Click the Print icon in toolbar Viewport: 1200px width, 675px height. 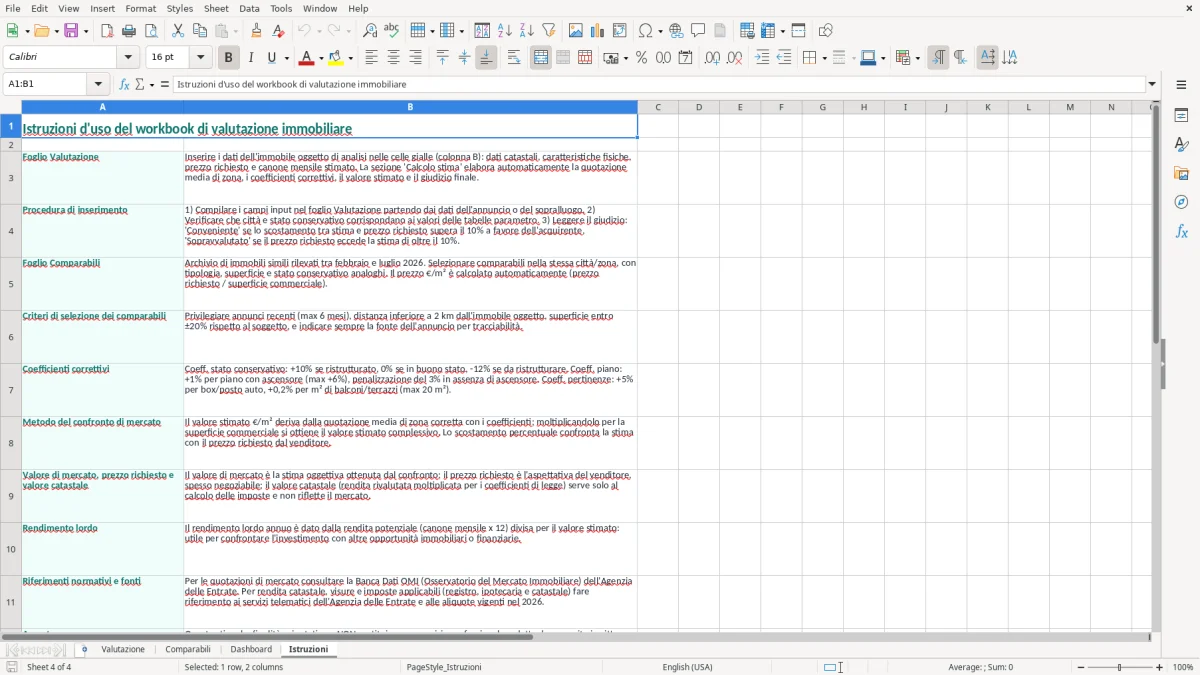(x=129, y=31)
